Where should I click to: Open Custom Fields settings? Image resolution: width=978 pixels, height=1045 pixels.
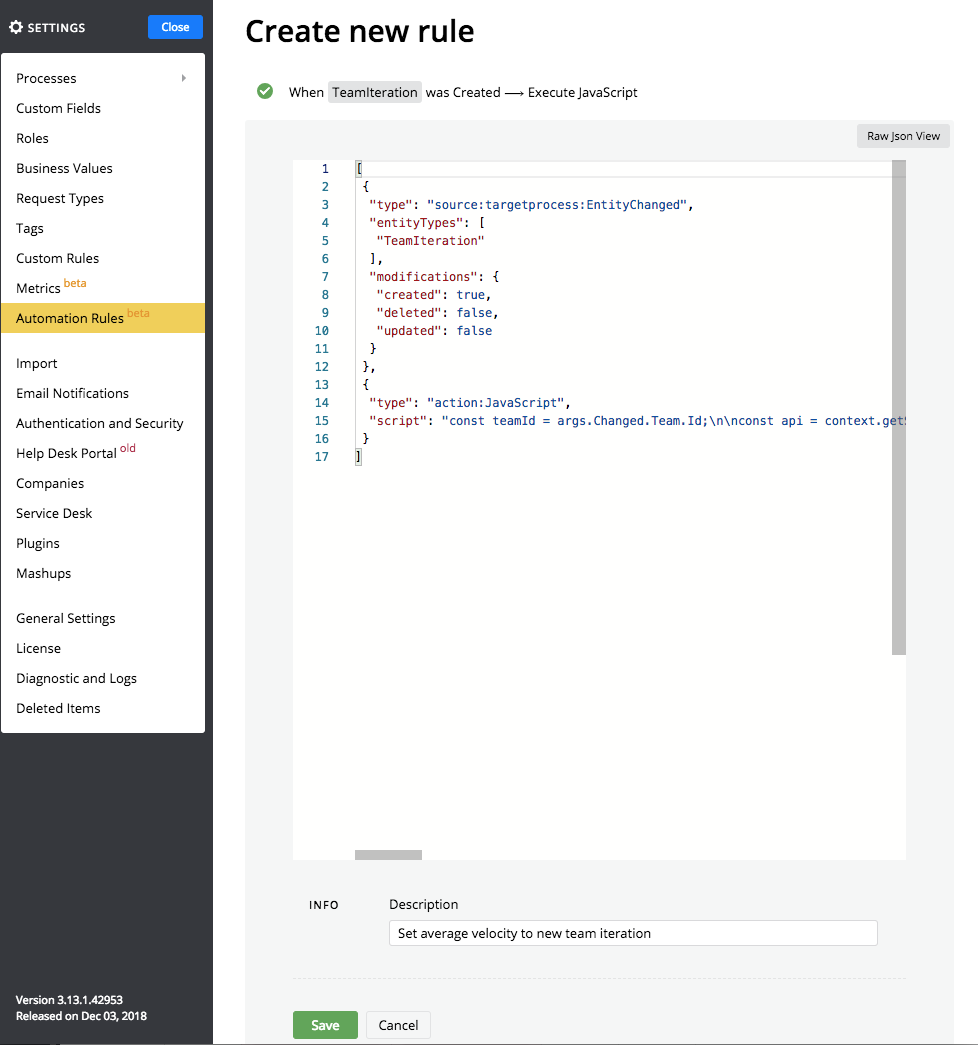pos(59,108)
